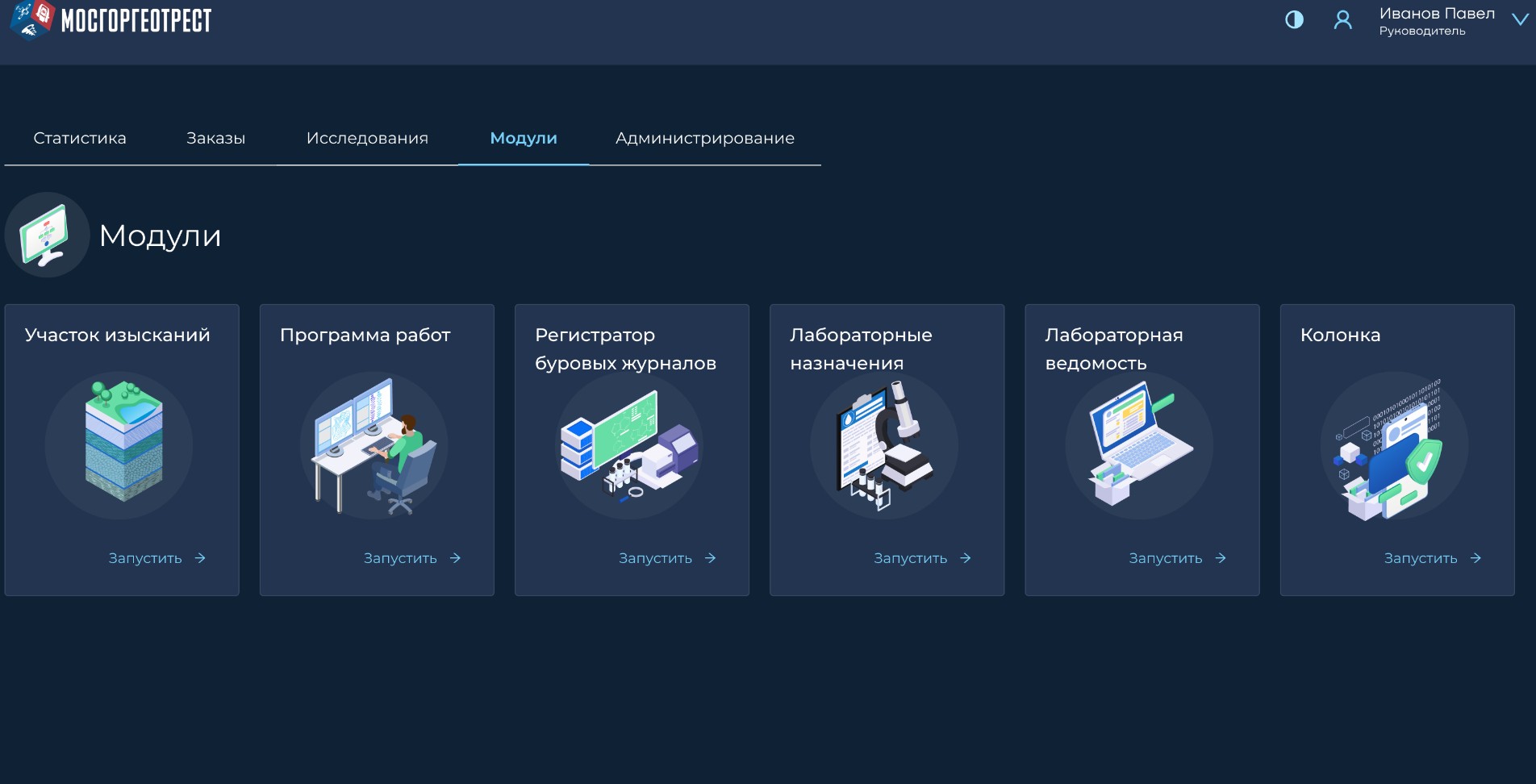Expand the Иванов Павел account dropdown chevron
The height and width of the screenshot is (784, 1536).
pyautogui.click(x=1520, y=19)
